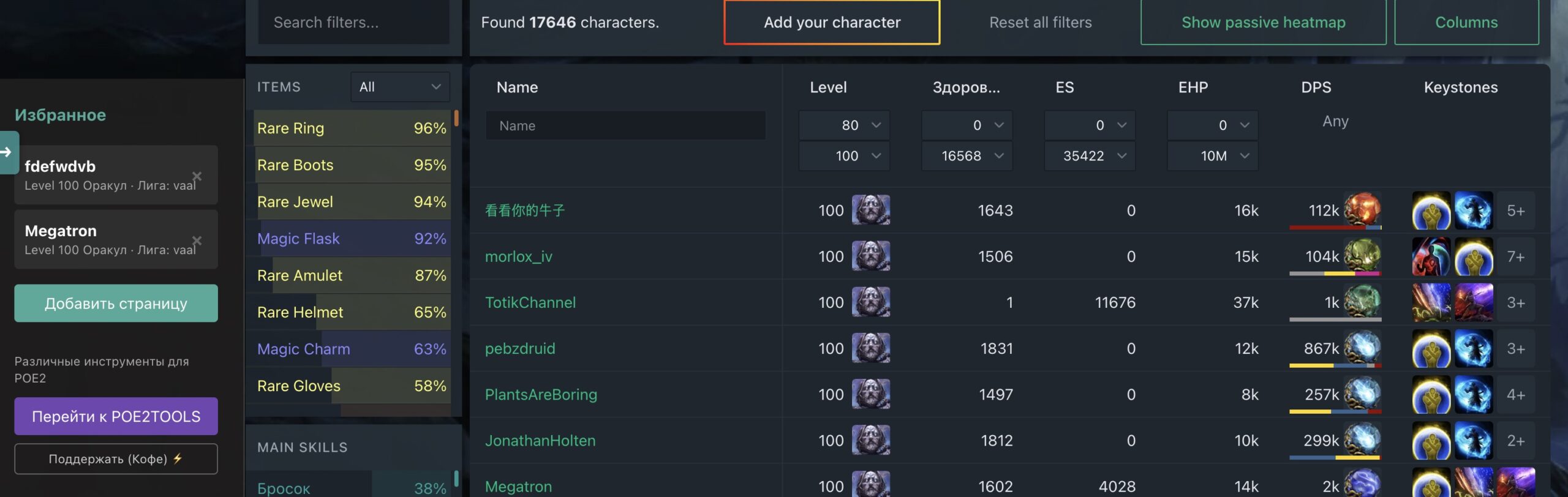Remove fdefwdvb from favorites
The height and width of the screenshot is (497, 1568).
pyautogui.click(x=197, y=176)
